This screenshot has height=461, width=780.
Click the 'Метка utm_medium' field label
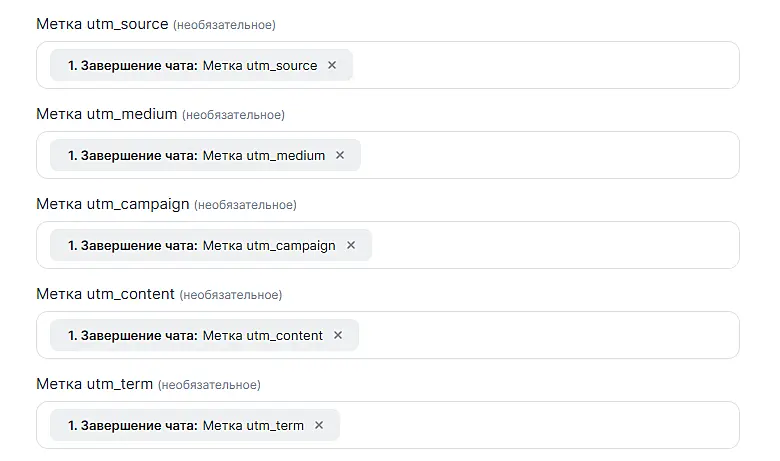pyautogui.click(x=106, y=114)
